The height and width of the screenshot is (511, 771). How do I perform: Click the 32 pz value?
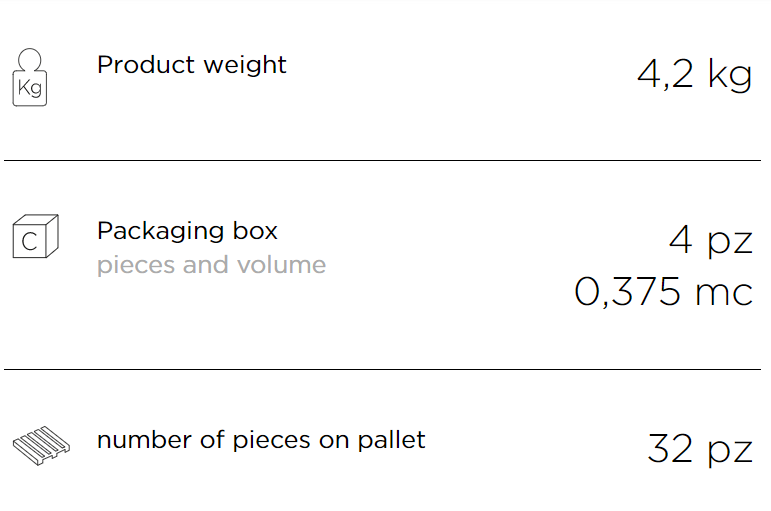pos(700,449)
